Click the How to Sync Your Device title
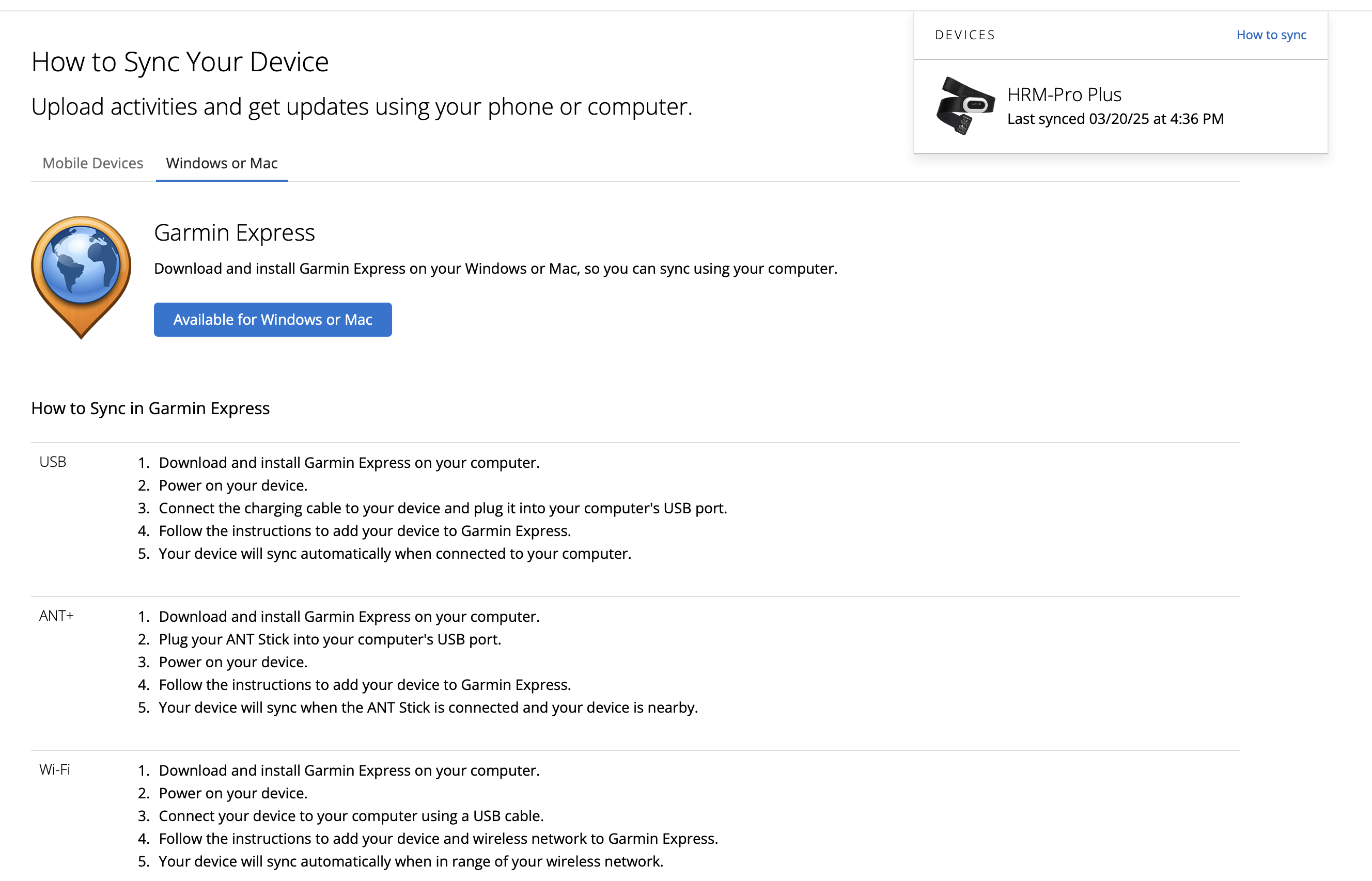Image resolution: width=1372 pixels, height=881 pixels. coord(180,62)
